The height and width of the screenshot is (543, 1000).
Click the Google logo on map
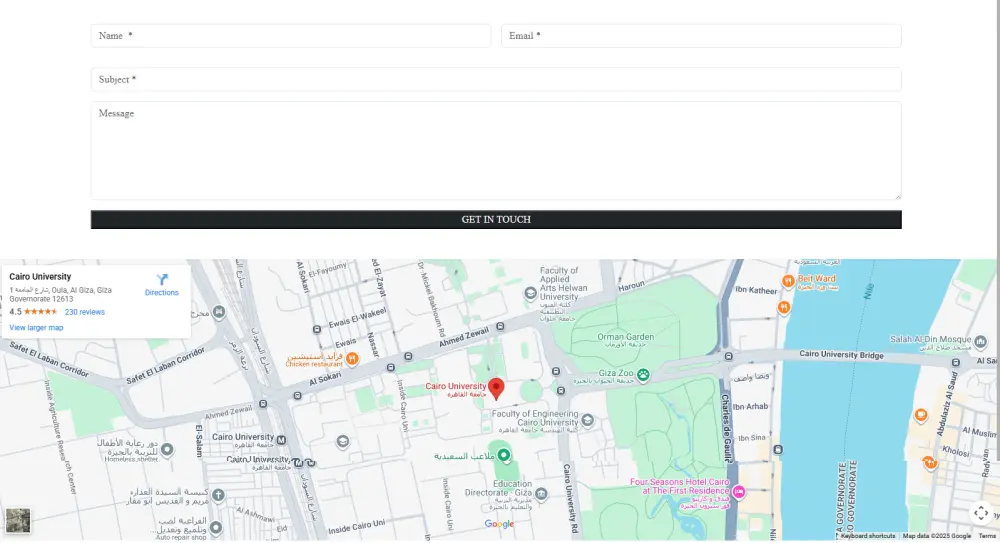[x=499, y=524]
